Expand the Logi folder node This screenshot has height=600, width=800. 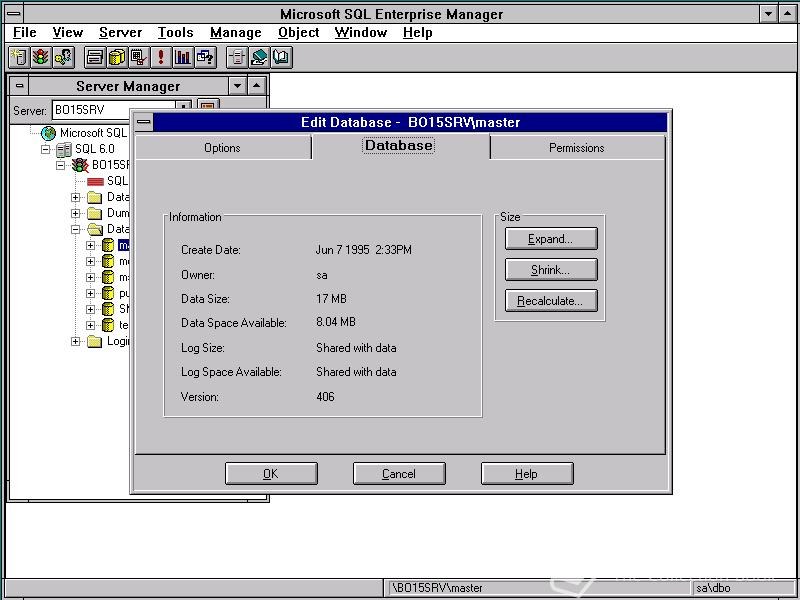(76, 341)
